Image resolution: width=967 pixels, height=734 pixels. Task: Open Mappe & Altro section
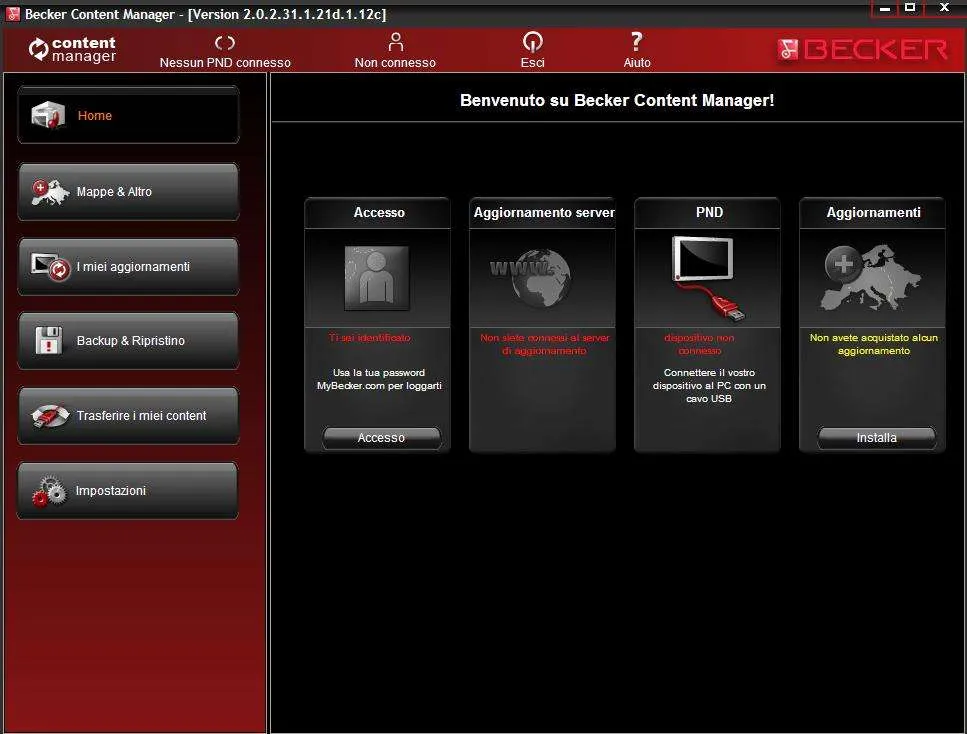128,192
